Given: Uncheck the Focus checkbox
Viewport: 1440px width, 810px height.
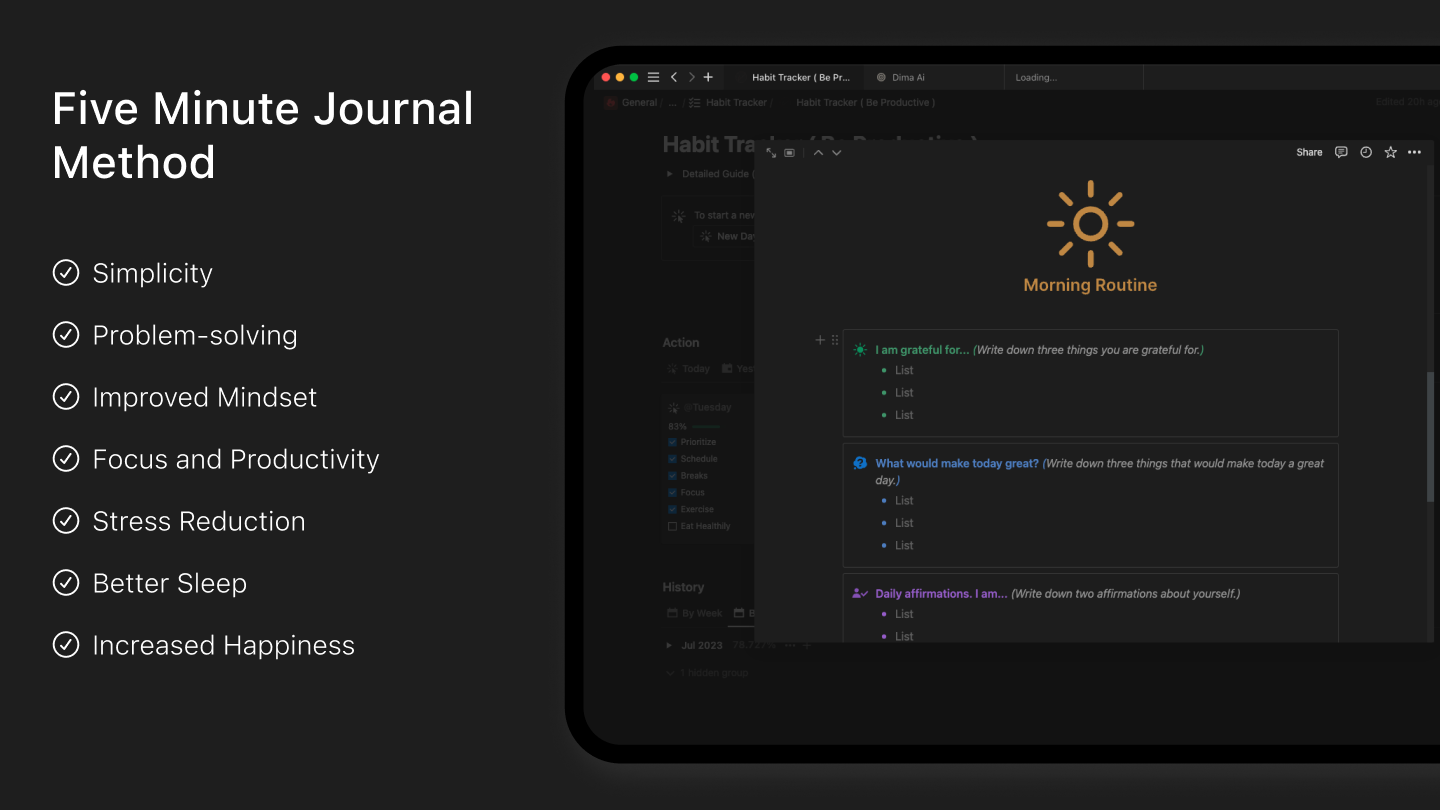Looking at the screenshot, I should pyautogui.click(x=672, y=493).
